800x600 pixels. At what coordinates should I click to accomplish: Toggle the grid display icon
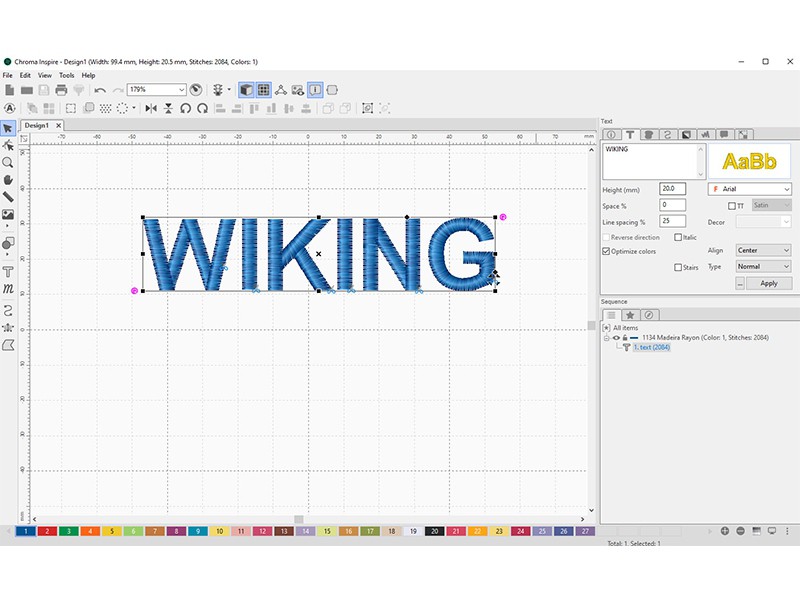point(263,90)
